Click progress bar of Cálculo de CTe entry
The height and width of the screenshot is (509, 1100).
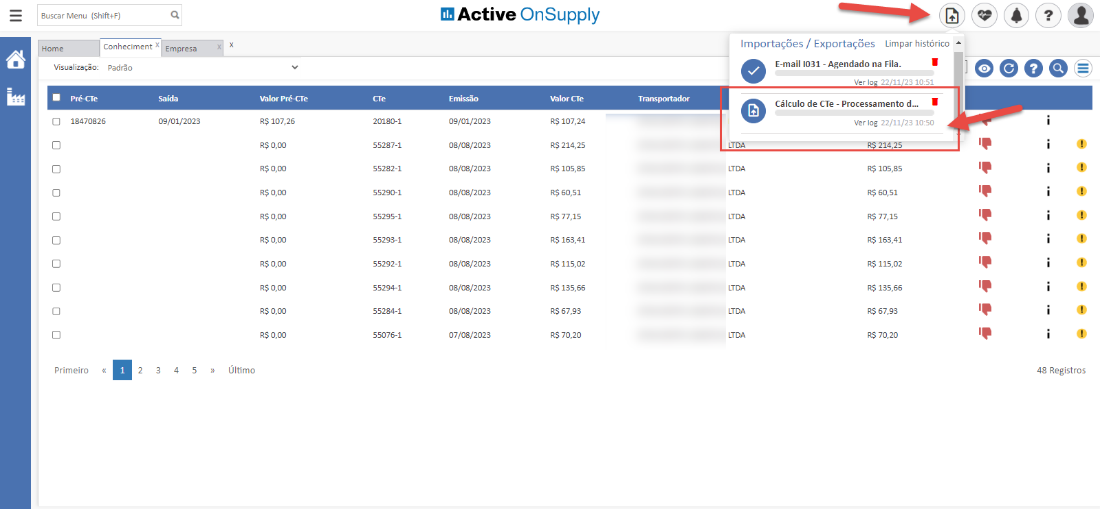(854, 112)
